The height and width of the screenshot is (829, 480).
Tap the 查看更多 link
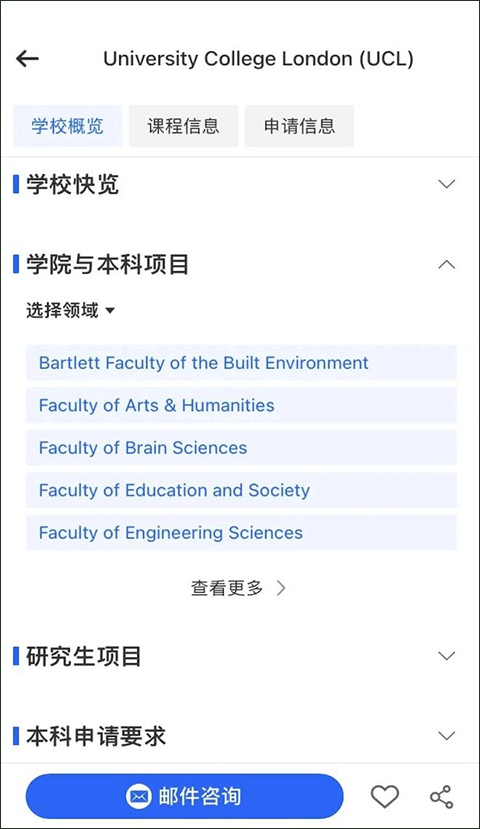227,588
